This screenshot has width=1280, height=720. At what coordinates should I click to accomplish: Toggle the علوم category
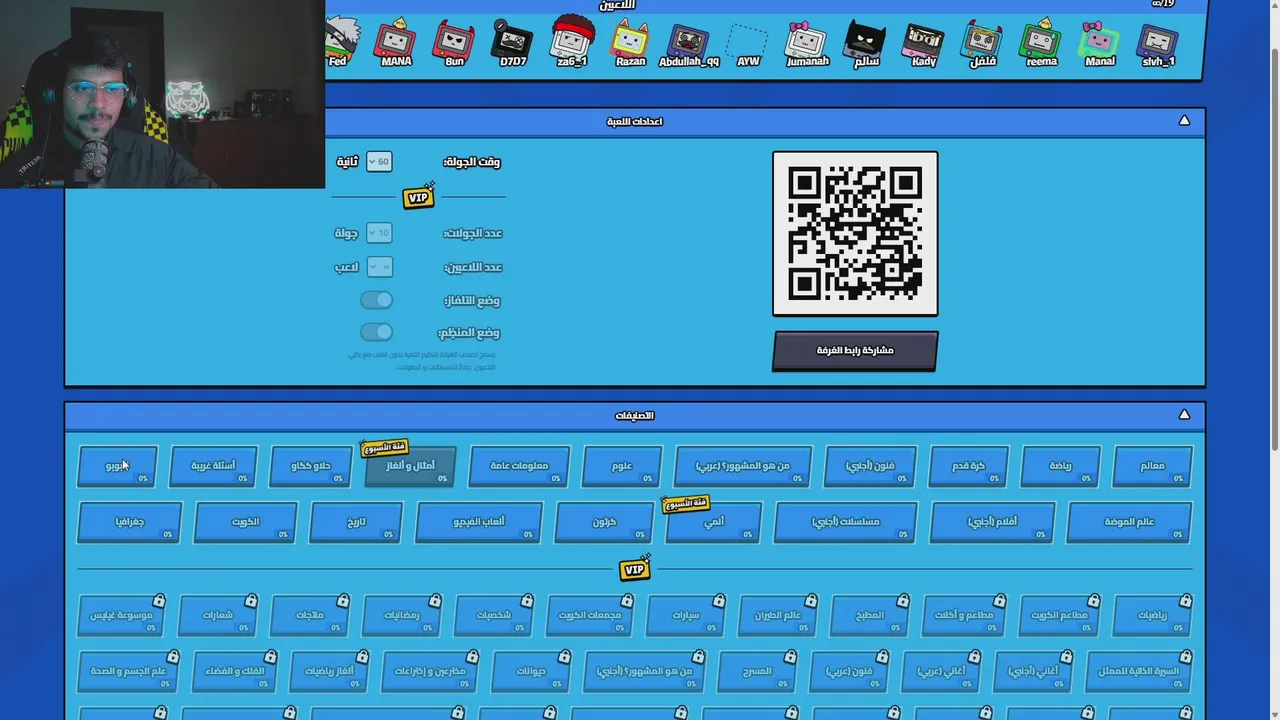(622, 466)
